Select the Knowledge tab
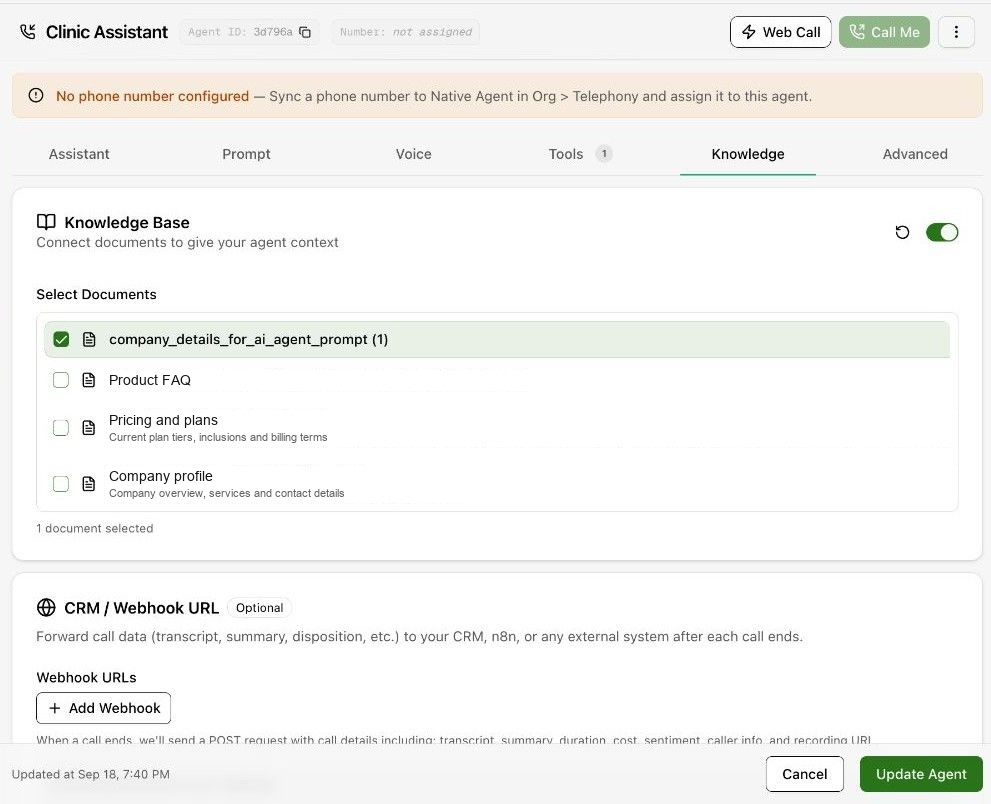The height and width of the screenshot is (804, 991). (x=748, y=154)
